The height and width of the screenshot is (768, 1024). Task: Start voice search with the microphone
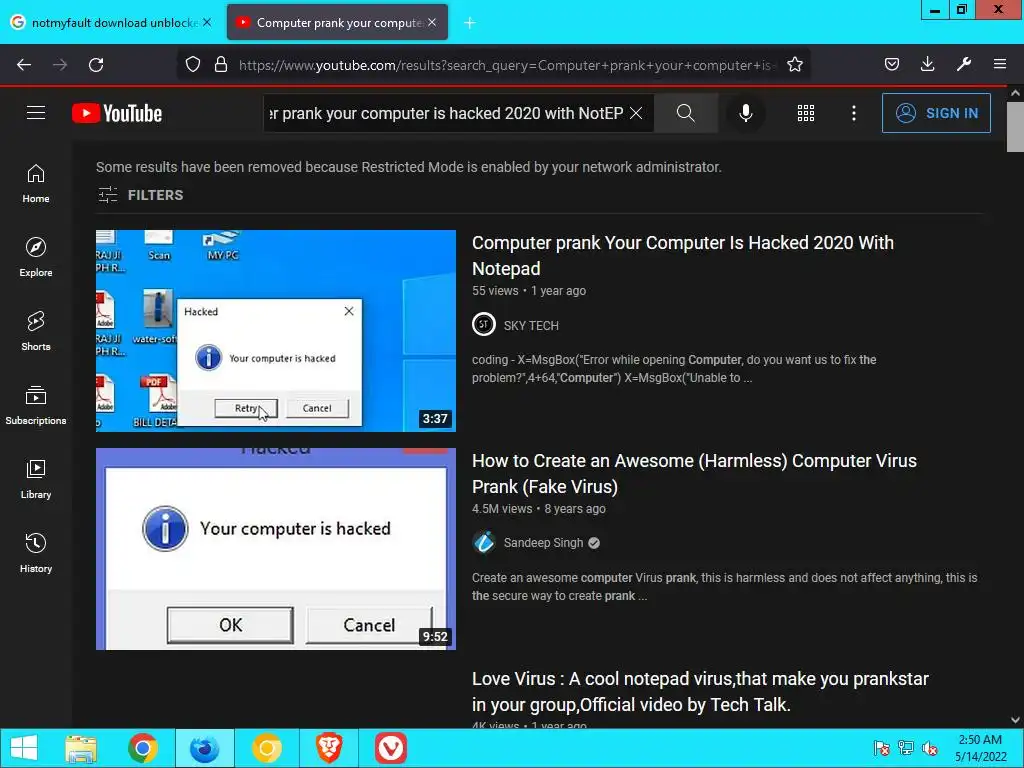click(746, 113)
